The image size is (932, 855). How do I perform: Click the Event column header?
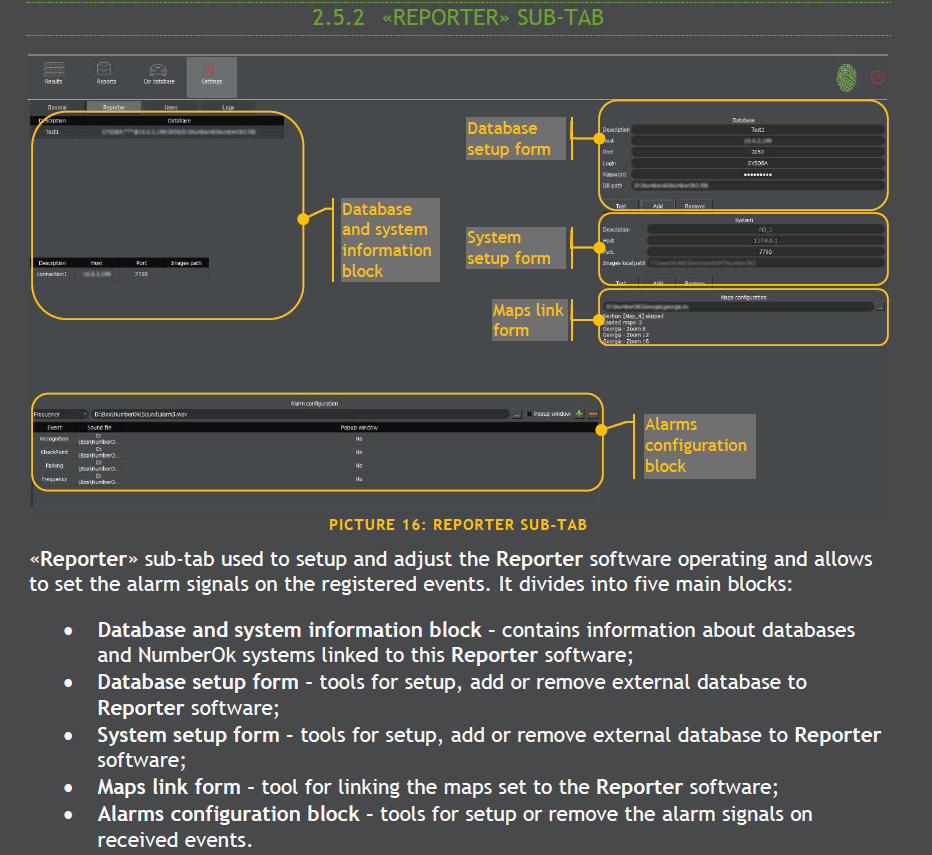coord(54,428)
